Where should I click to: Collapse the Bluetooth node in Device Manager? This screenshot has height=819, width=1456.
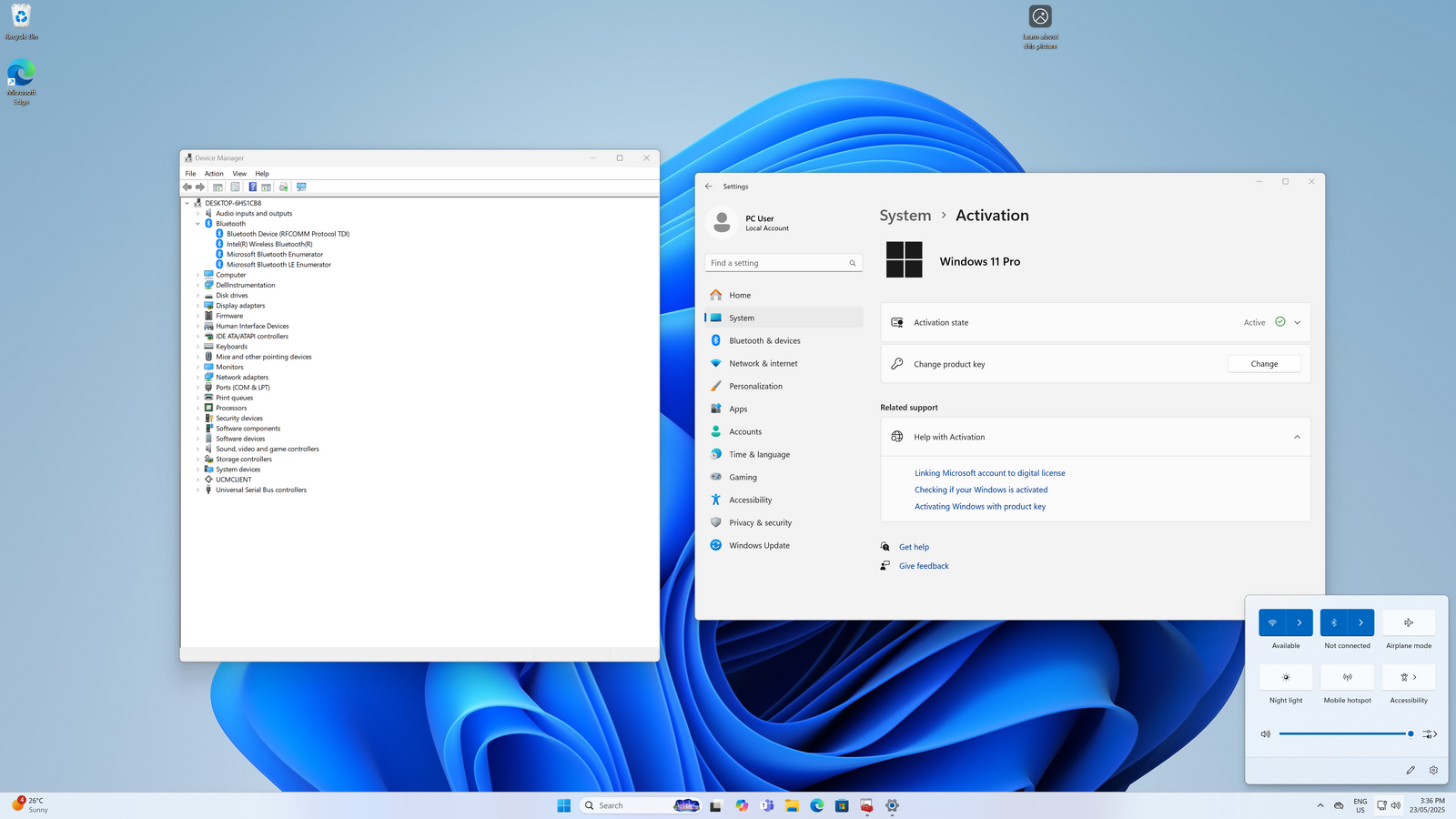point(197,224)
